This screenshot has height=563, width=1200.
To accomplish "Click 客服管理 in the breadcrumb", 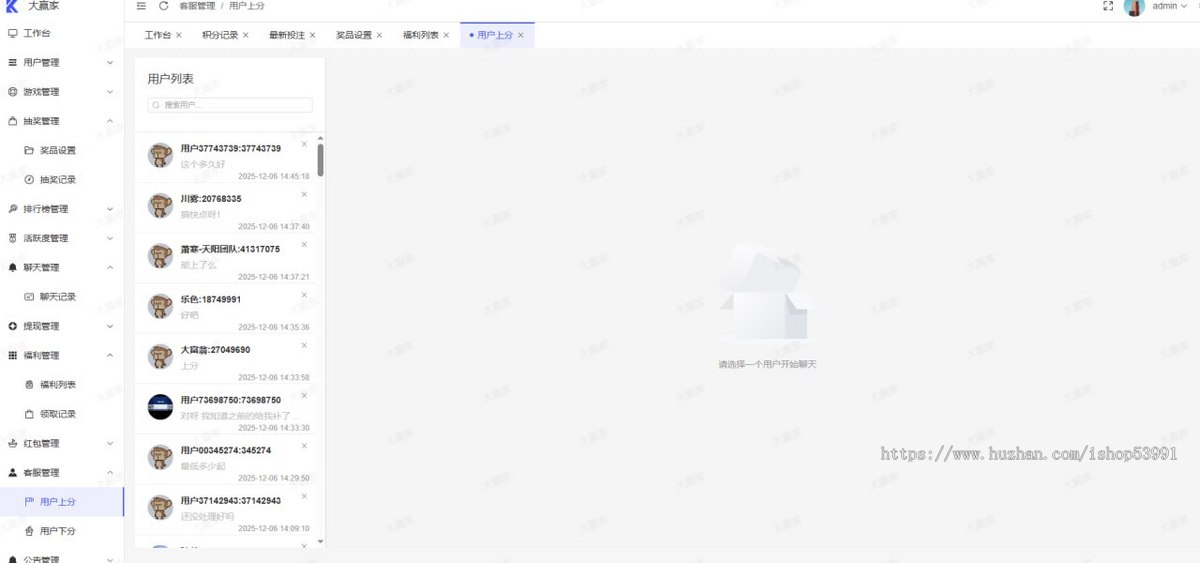I will click(x=198, y=6).
